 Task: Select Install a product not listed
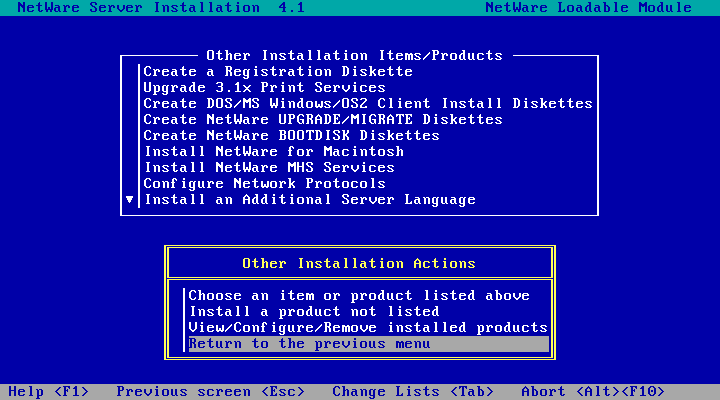pos(314,311)
